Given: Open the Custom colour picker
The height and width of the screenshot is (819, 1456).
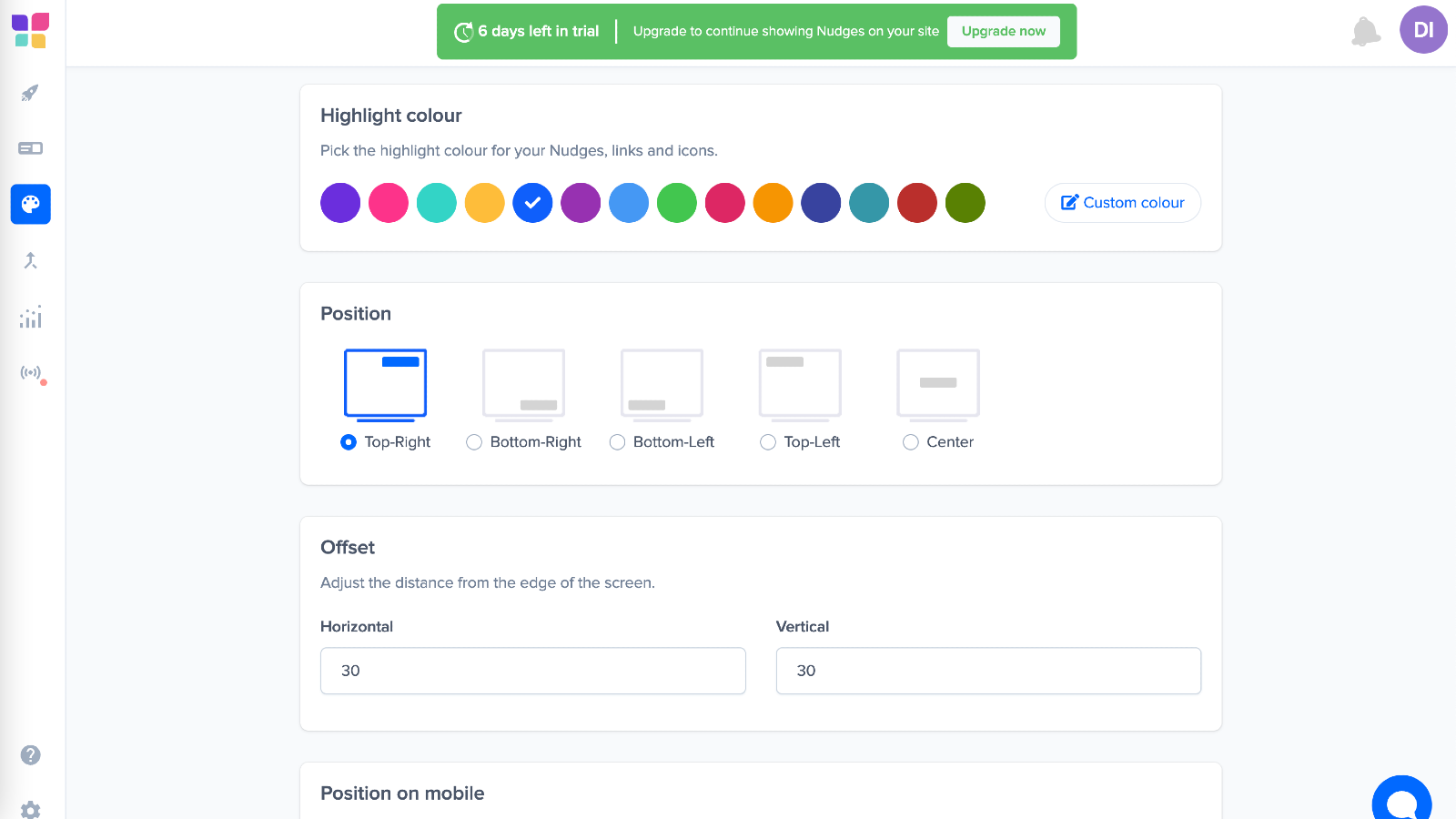Looking at the screenshot, I should click(1122, 202).
